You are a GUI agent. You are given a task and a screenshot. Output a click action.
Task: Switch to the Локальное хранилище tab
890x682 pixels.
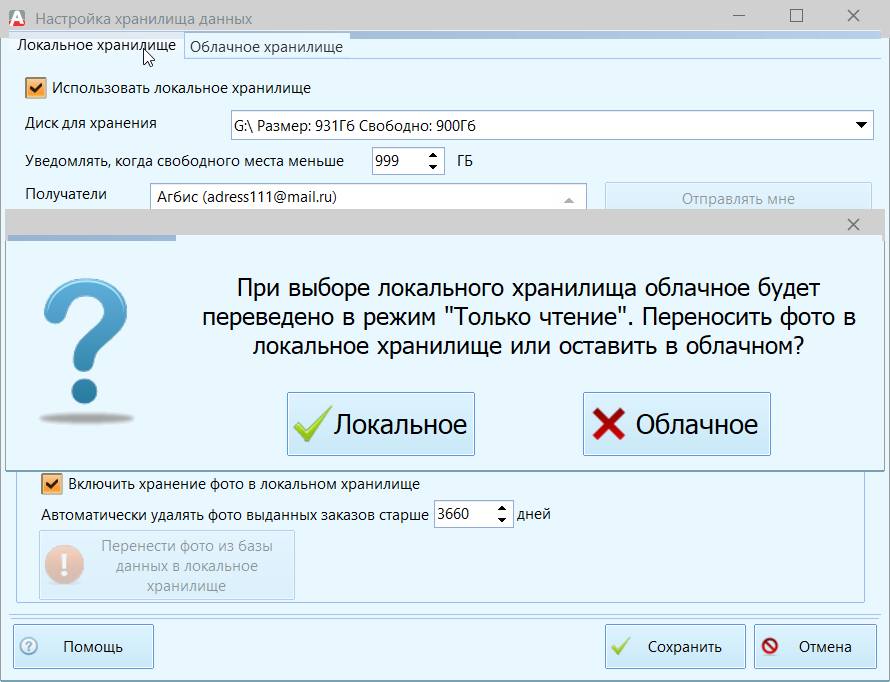pos(96,45)
